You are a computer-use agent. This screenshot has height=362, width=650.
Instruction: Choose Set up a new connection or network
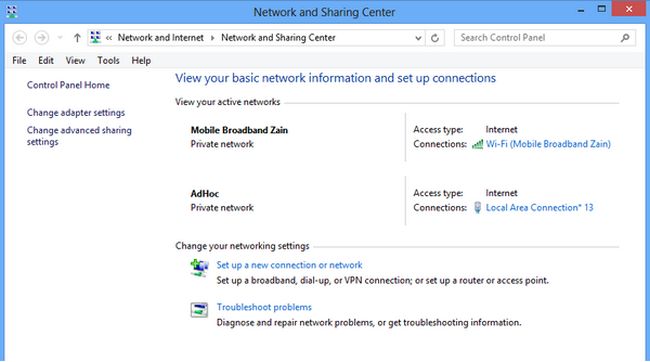point(289,265)
